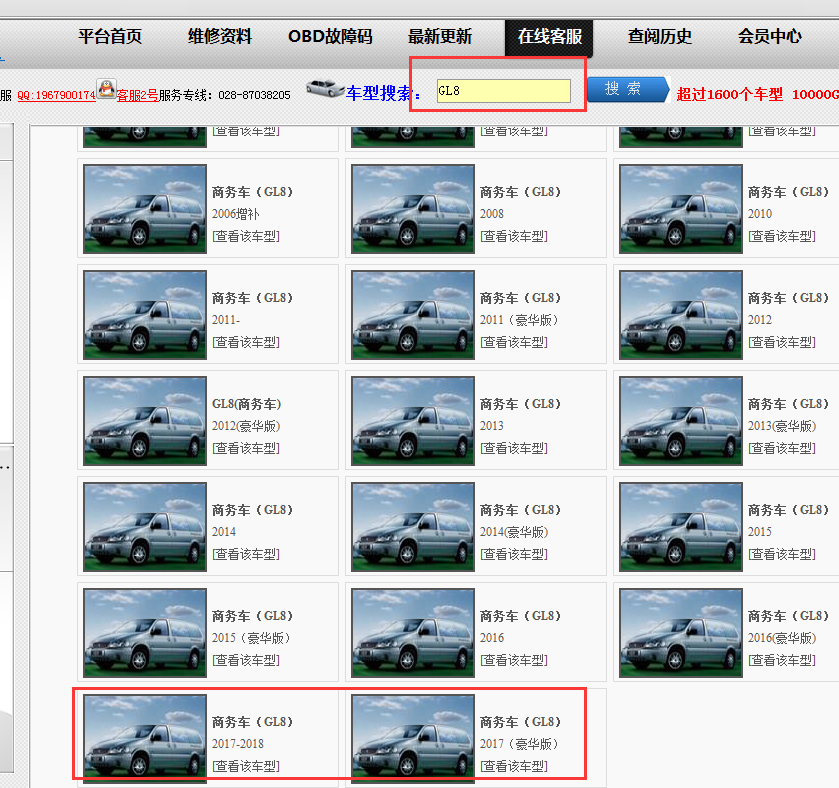
Task: Focus the 车型搜索 input field with GL8
Action: point(504,91)
